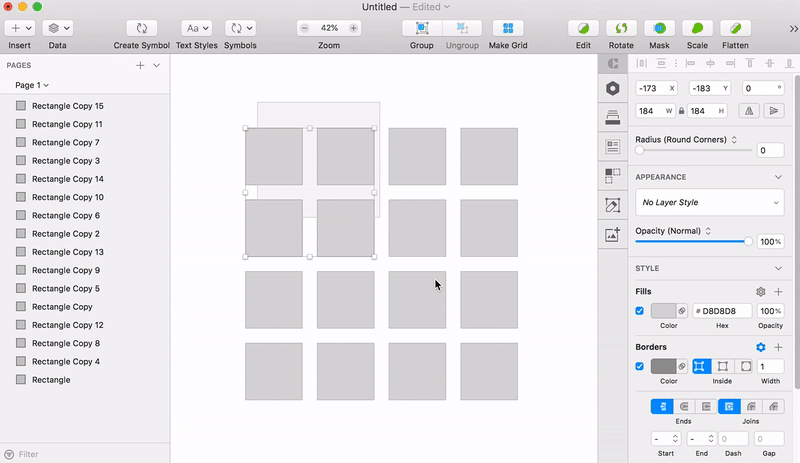Screen dimensions: 800x463
Task: Distribute selected layers horizontally
Action: pyautogui.click(x=641, y=63)
